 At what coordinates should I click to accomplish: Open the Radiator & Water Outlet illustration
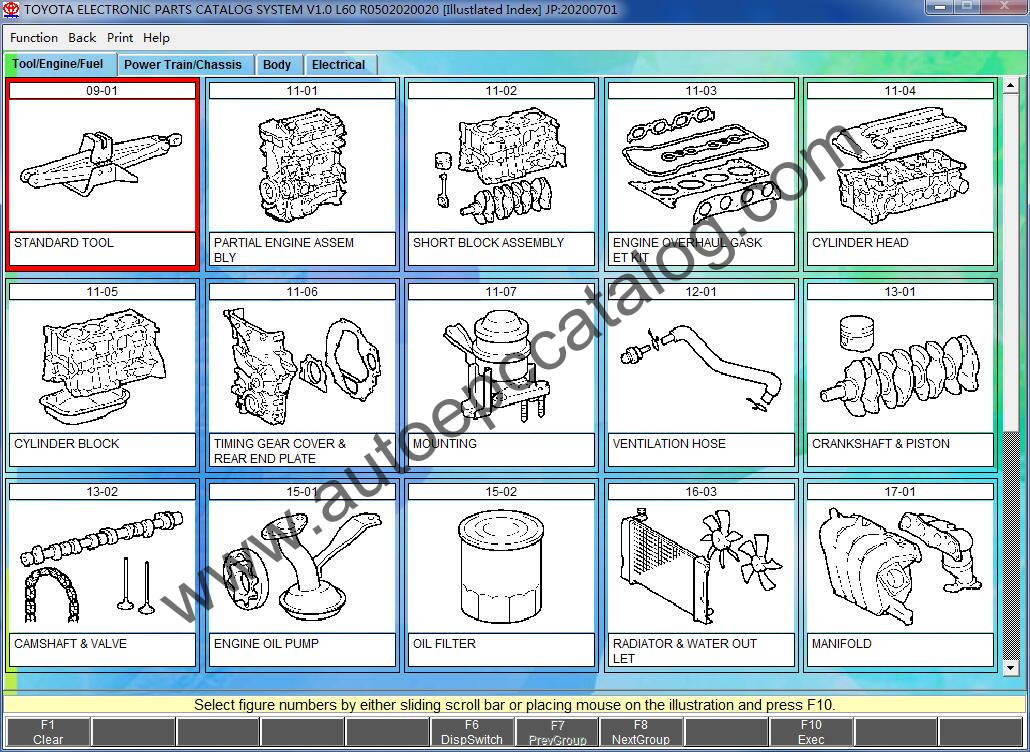[x=701, y=566]
